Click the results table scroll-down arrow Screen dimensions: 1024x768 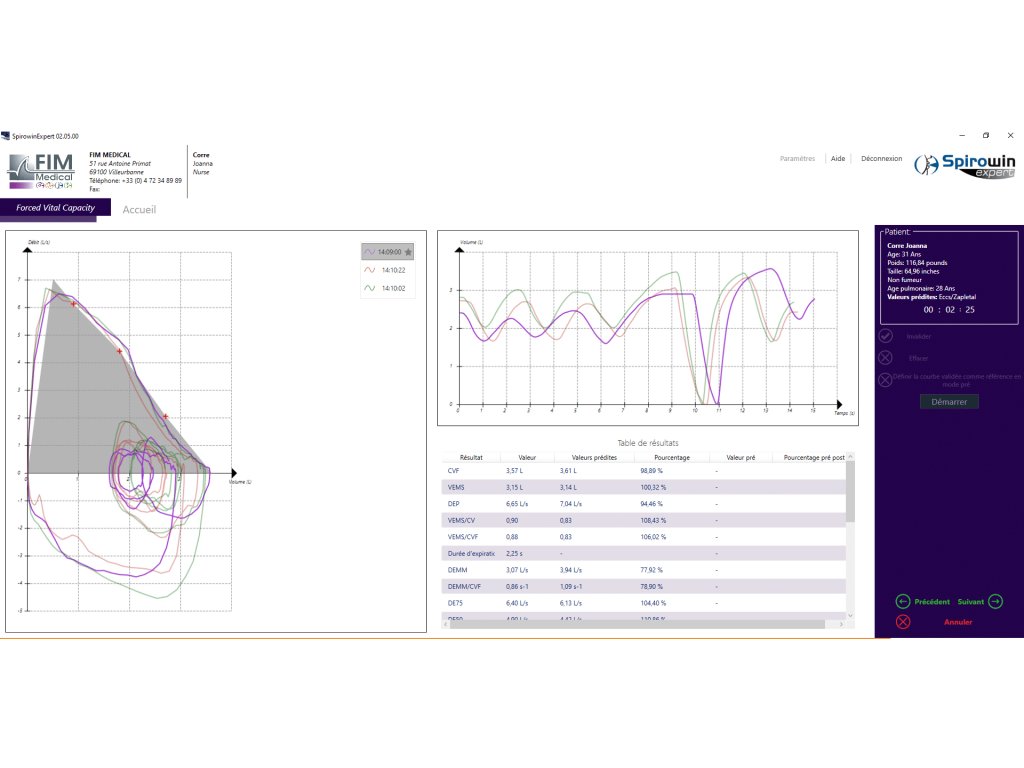(850, 615)
